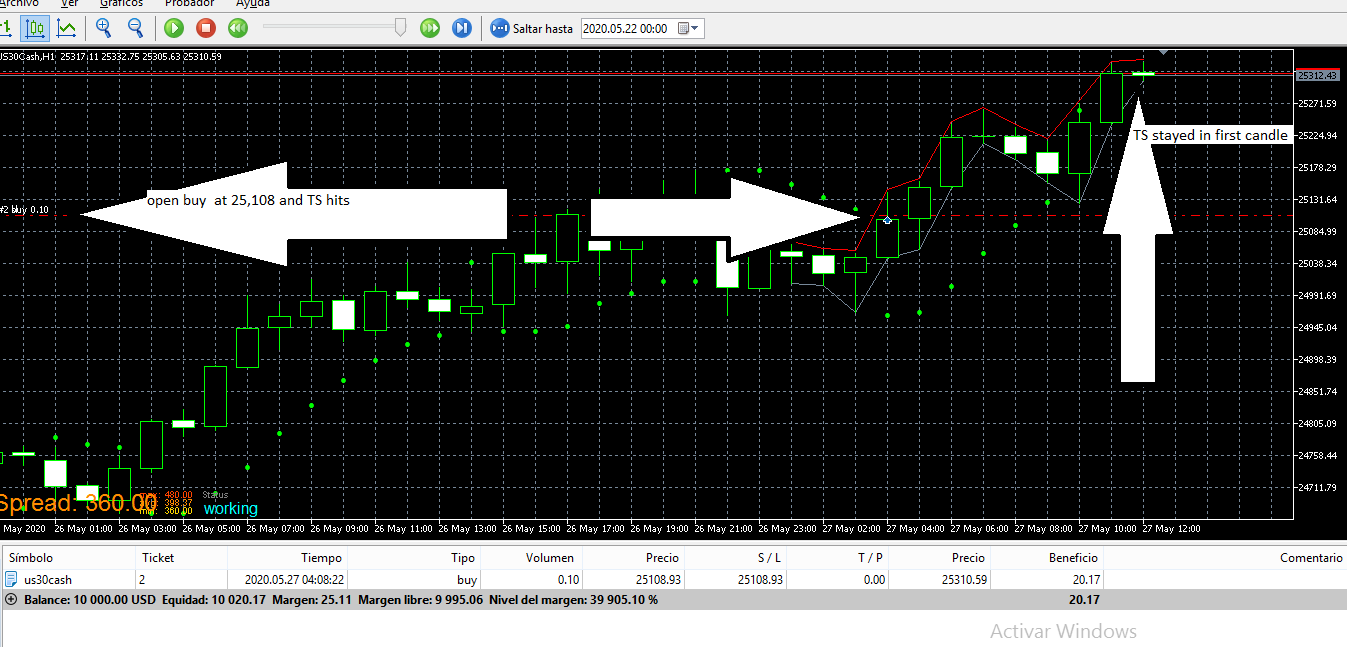Start the tester with green play button
Image resolution: width=1347 pixels, height=647 pixels.
pyautogui.click(x=174, y=28)
